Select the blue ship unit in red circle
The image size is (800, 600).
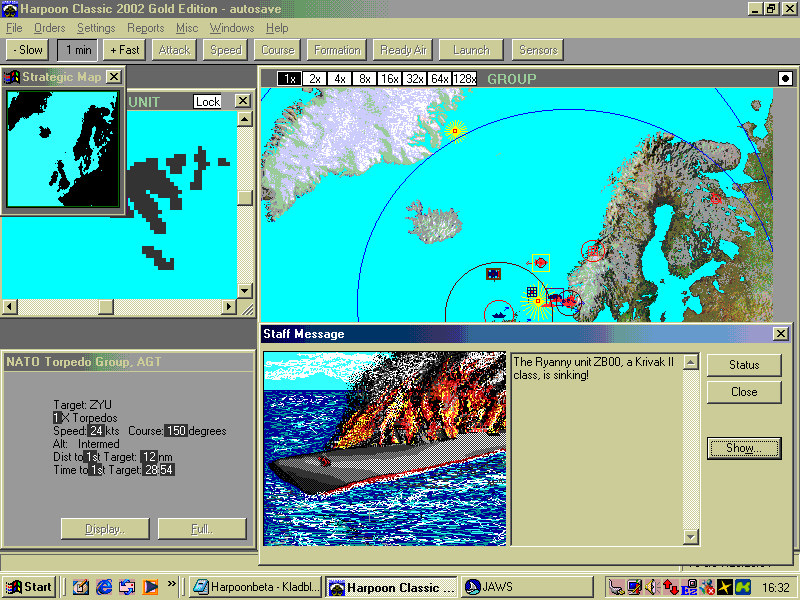[x=498, y=313]
